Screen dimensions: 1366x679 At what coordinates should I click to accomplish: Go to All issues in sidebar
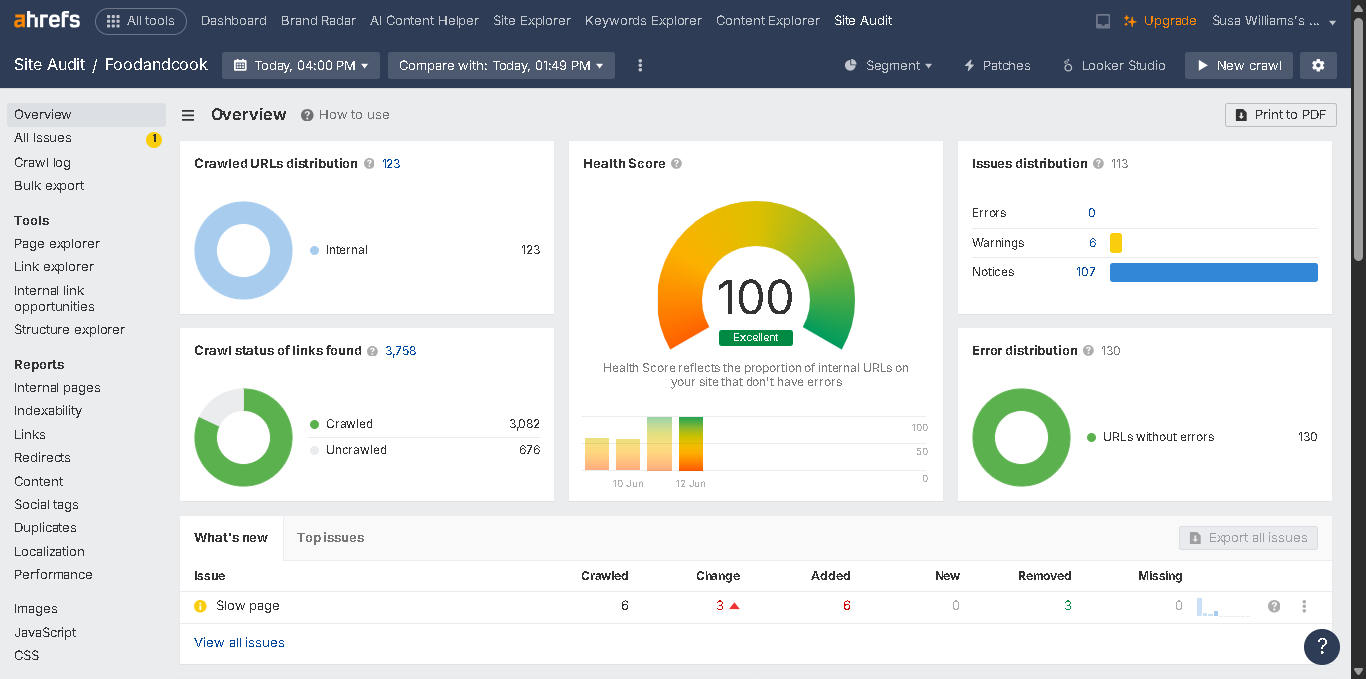click(x=43, y=138)
